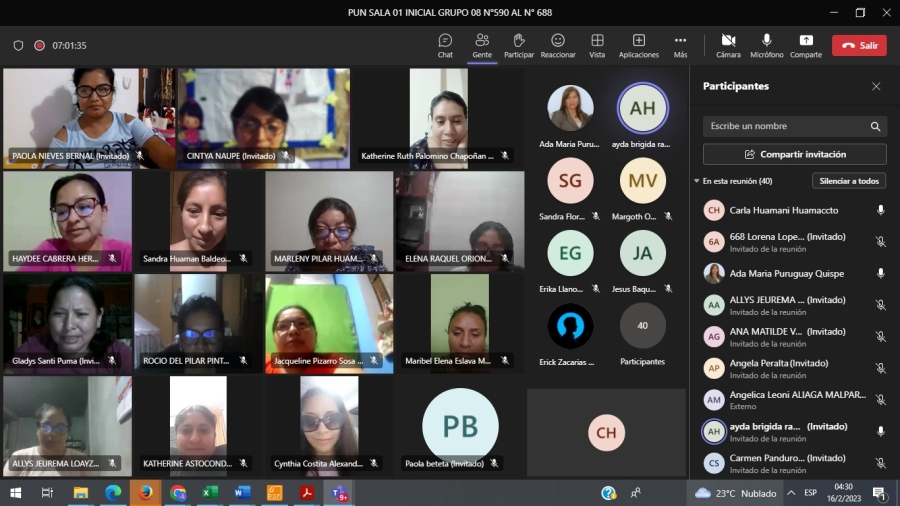This screenshot has height=506, width=900.
Task: Open Excel from the Windows taskbar
Action: coord(210,493)
